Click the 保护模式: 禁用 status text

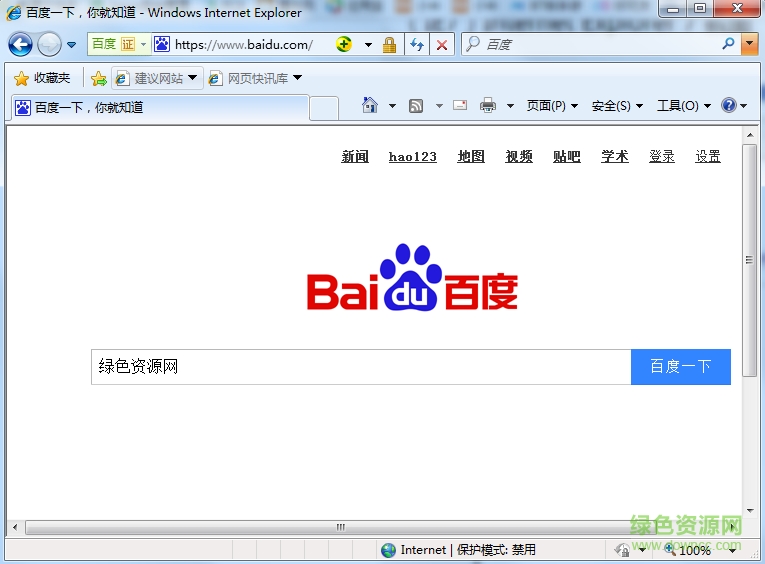point(496,550)
